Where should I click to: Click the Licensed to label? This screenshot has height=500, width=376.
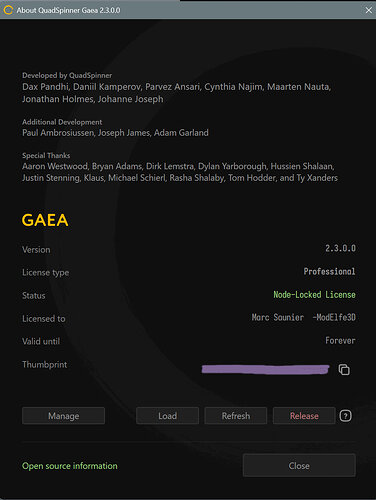pyautogui.click(x=44, y=319)
